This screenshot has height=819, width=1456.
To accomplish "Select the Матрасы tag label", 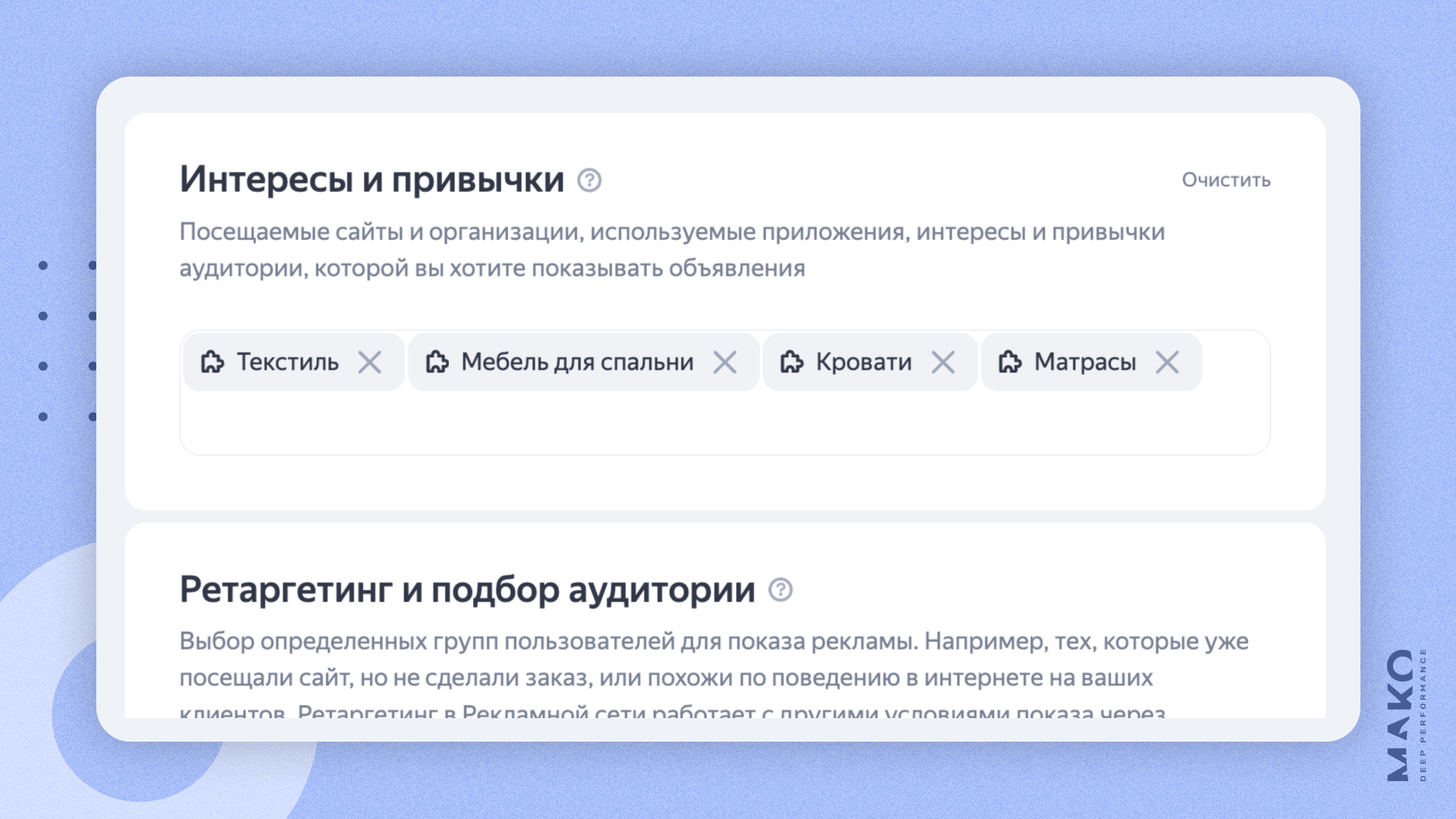I will tap(1084, 362).
